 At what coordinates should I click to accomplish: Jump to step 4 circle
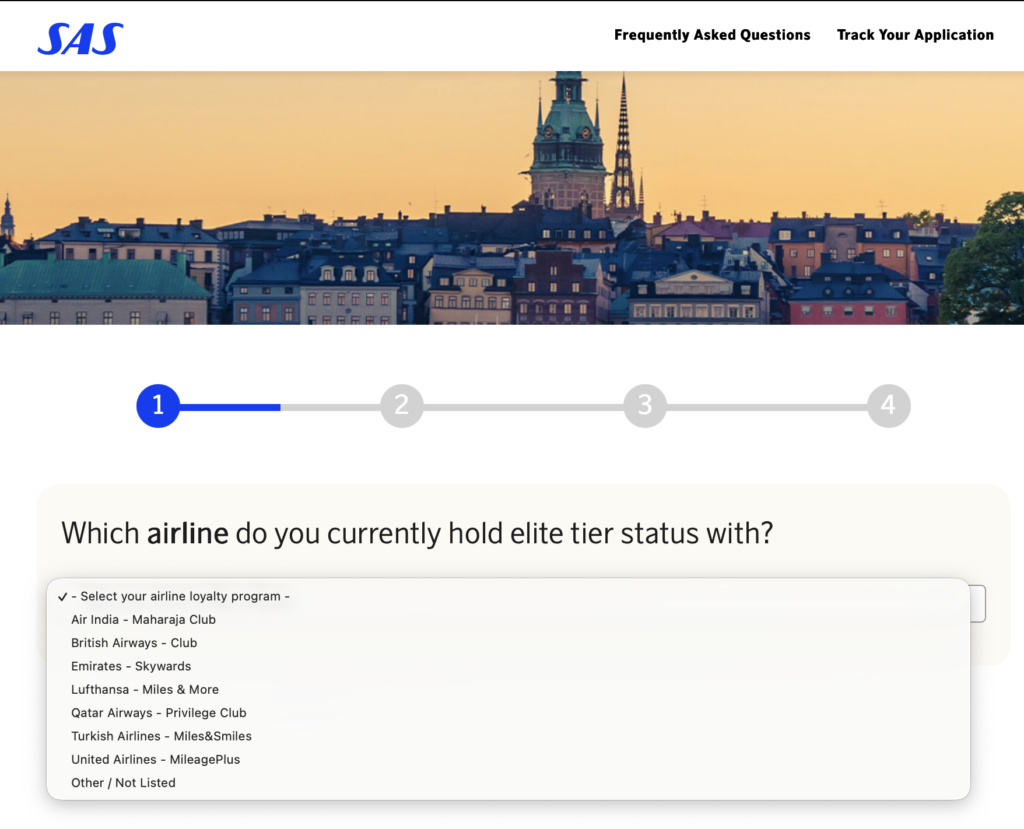(888, 406)
